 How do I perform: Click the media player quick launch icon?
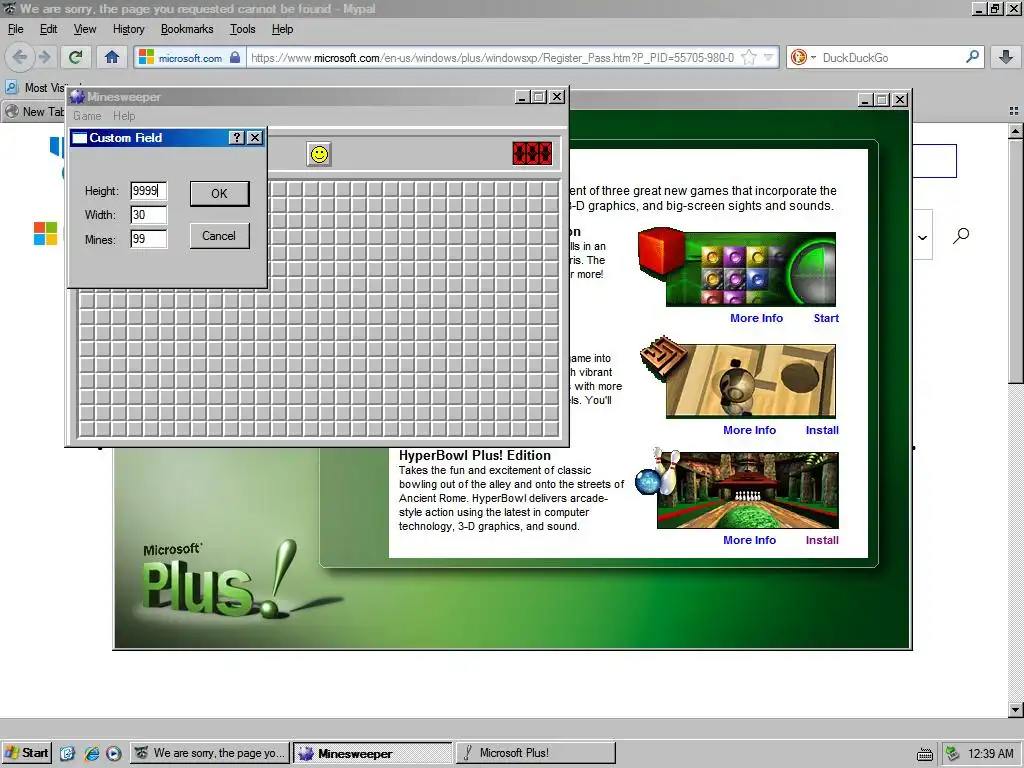pos(114,754)
